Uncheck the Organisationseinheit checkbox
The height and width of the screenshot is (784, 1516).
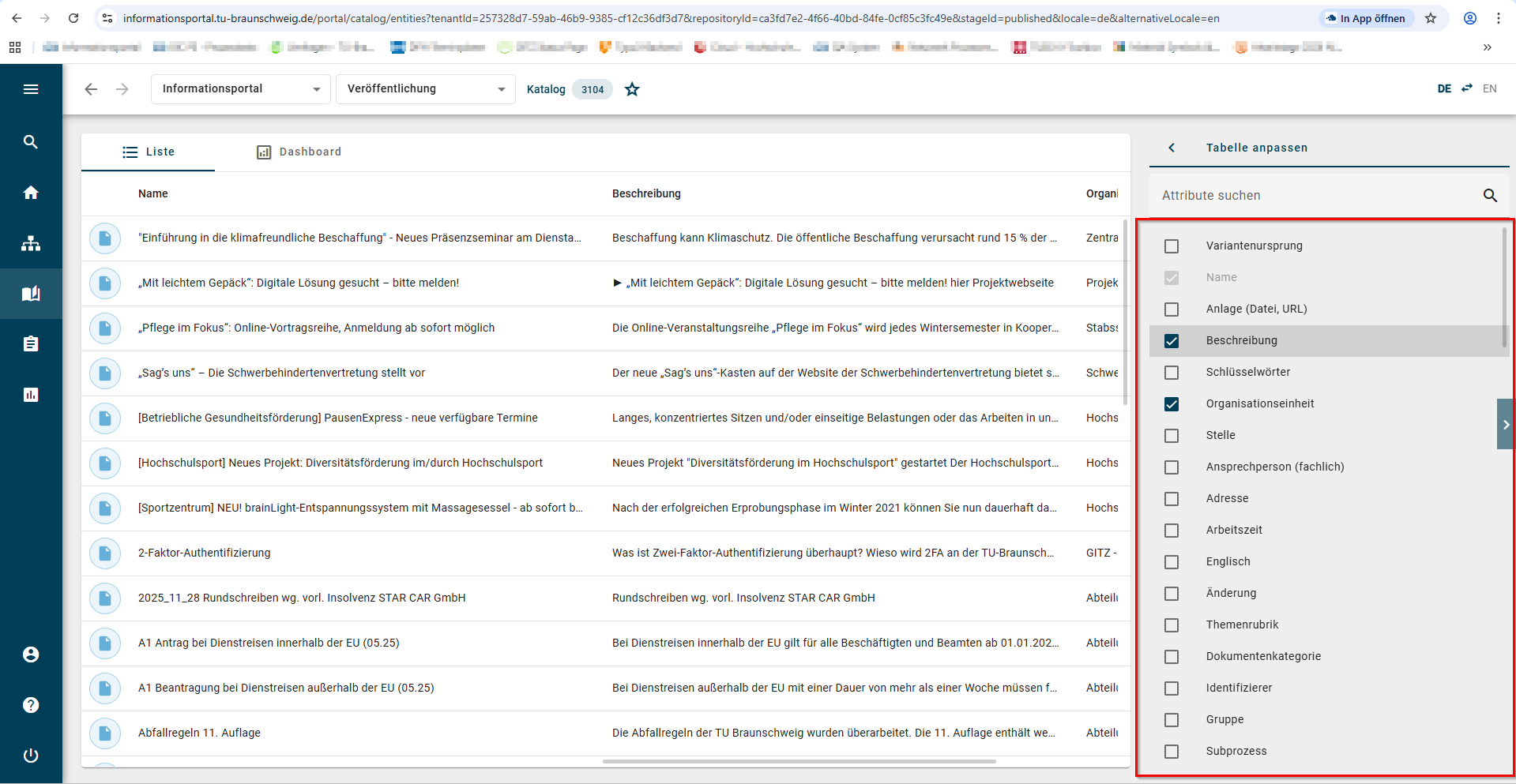[x=1172, y=404]
